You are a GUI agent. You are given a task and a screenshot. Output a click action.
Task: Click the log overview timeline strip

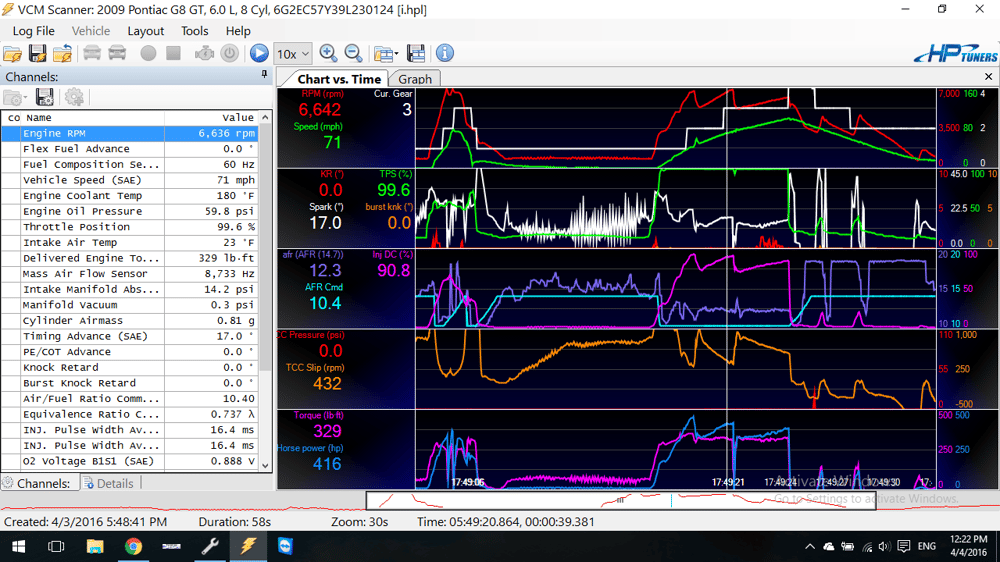pos(620,500)
